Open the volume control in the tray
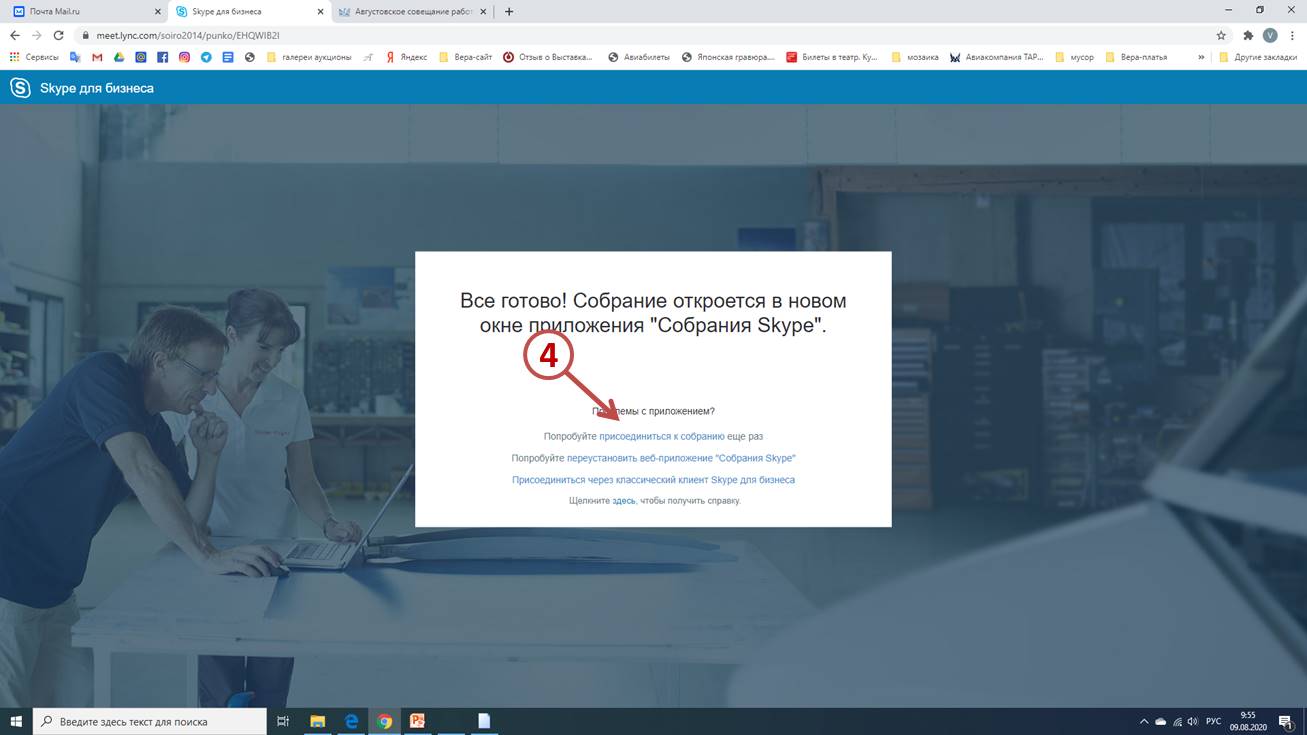 (1192, 721)
